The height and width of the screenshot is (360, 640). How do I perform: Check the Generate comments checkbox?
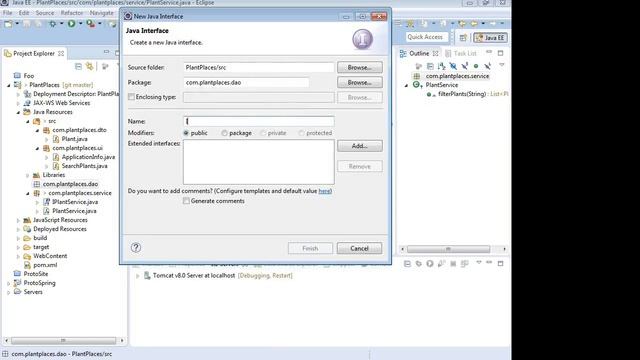coord(186,201)
